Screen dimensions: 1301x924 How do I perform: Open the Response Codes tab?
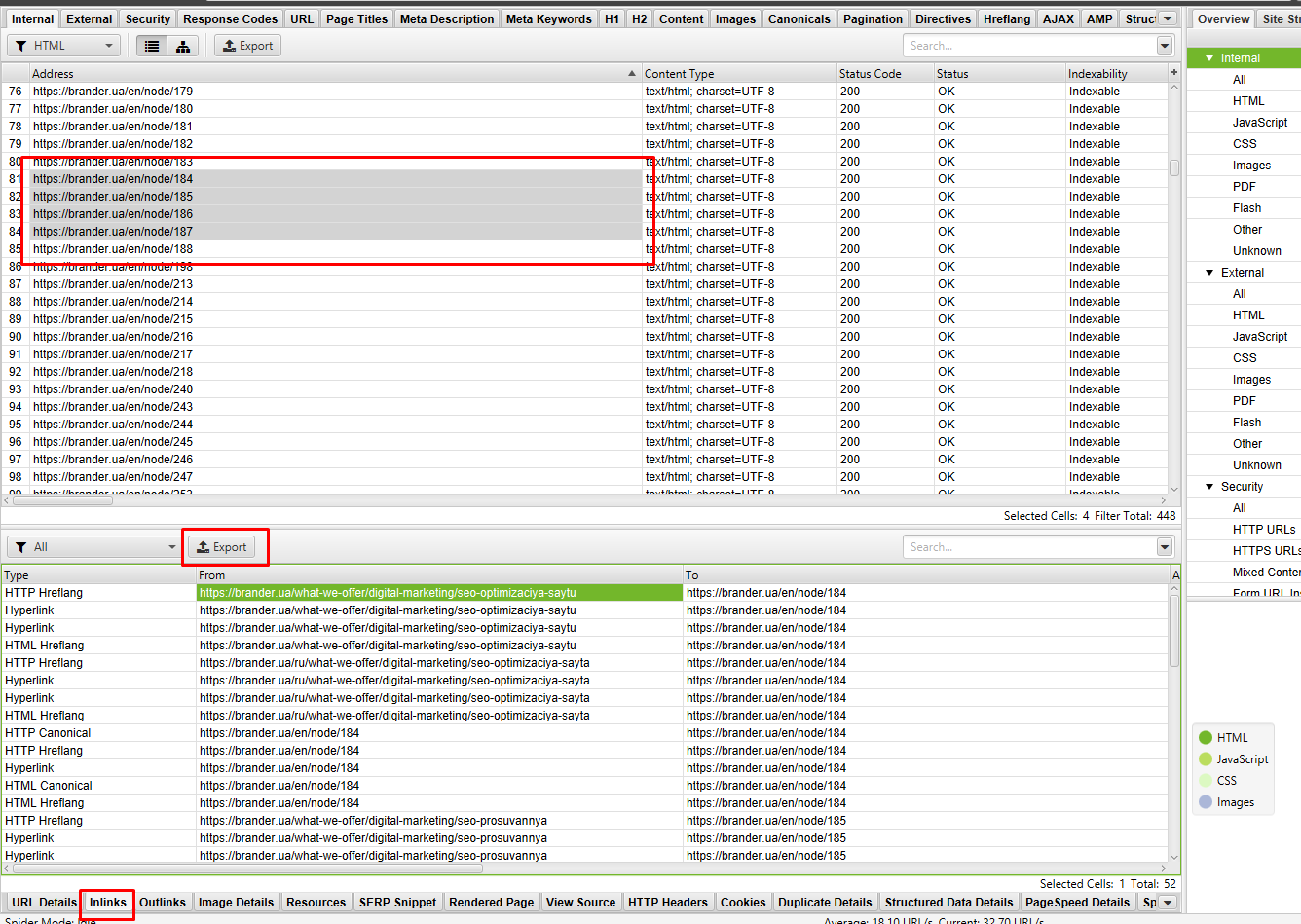pyautogui.click(x=231, y=18)
